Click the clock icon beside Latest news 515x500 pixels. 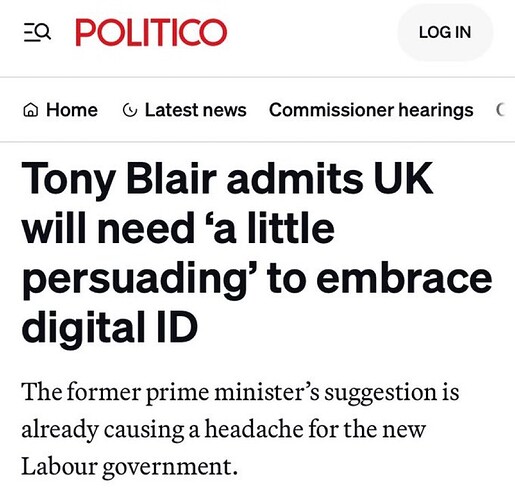(130, 110)
